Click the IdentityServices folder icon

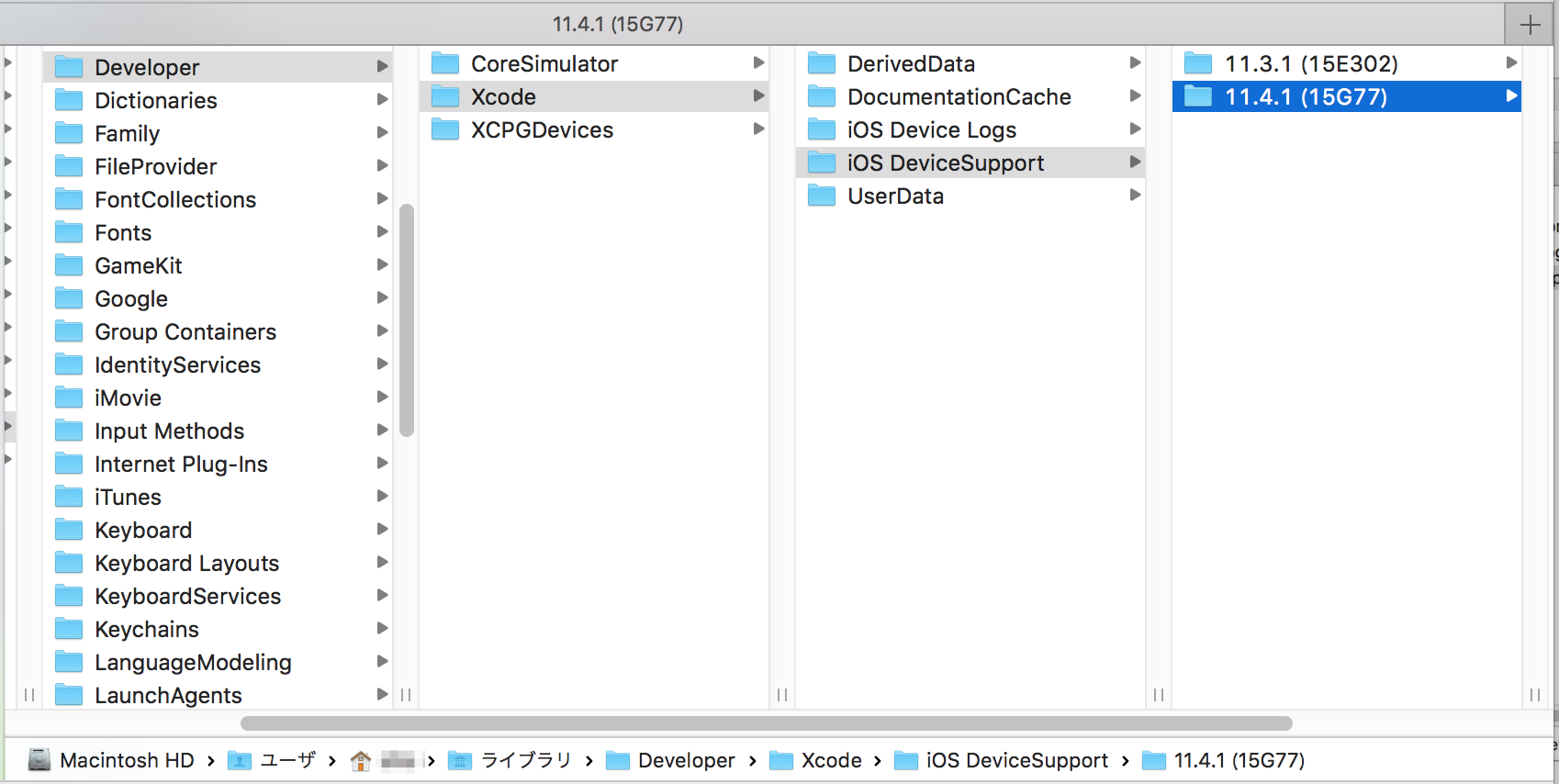[69, 364]
